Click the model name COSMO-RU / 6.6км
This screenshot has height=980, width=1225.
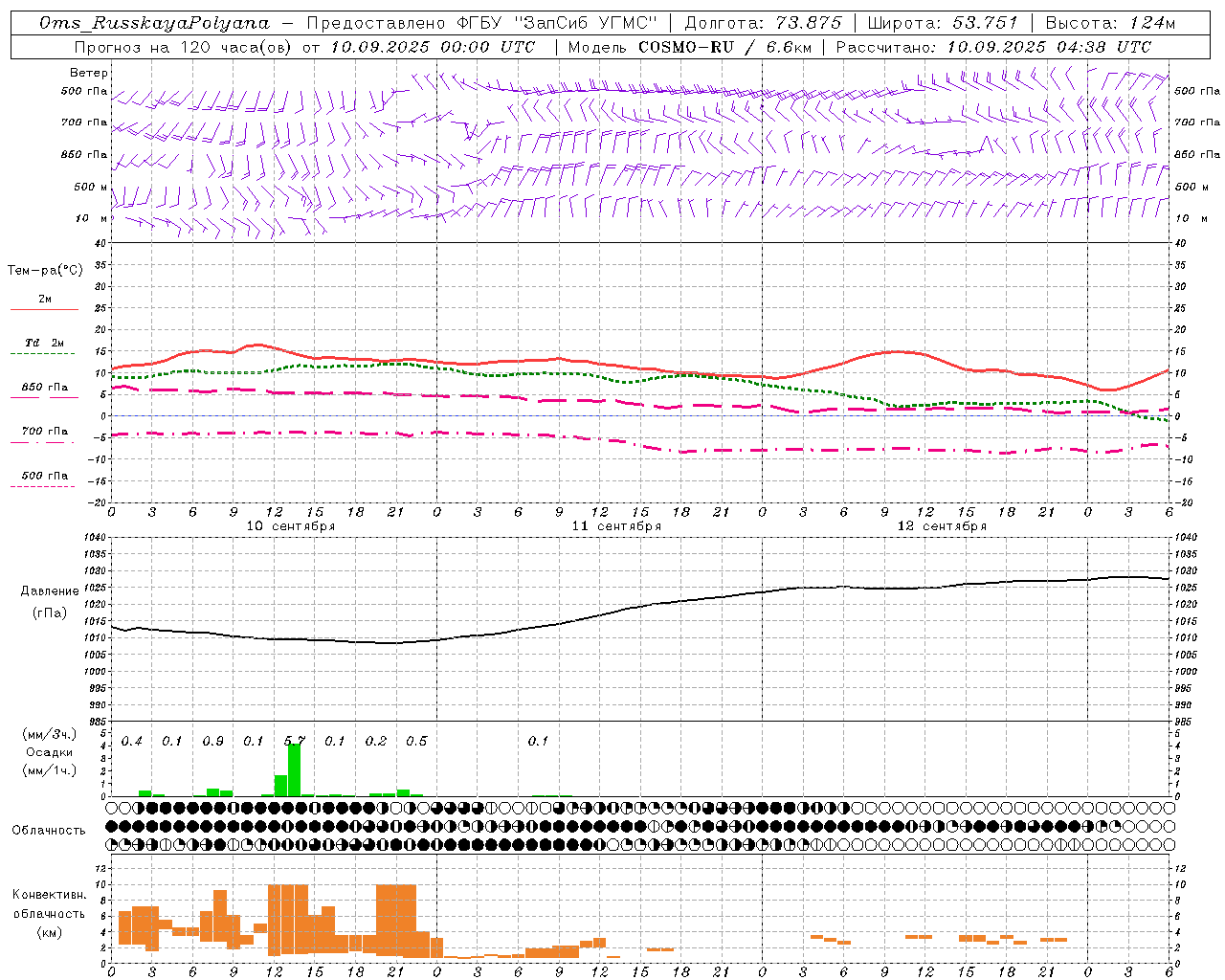click(724, 47)
